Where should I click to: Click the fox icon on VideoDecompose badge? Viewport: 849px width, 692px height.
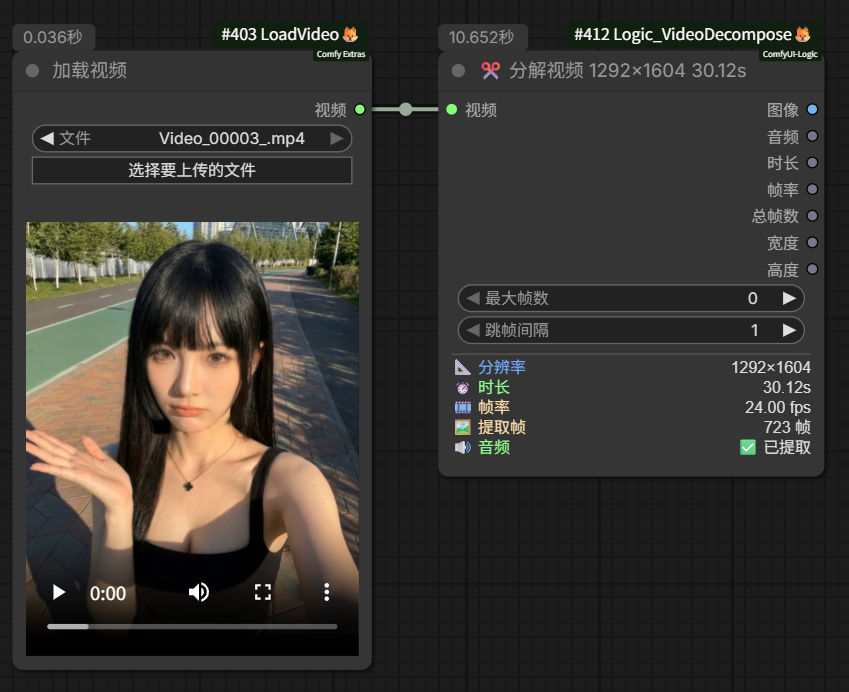[x=803, y=35]
